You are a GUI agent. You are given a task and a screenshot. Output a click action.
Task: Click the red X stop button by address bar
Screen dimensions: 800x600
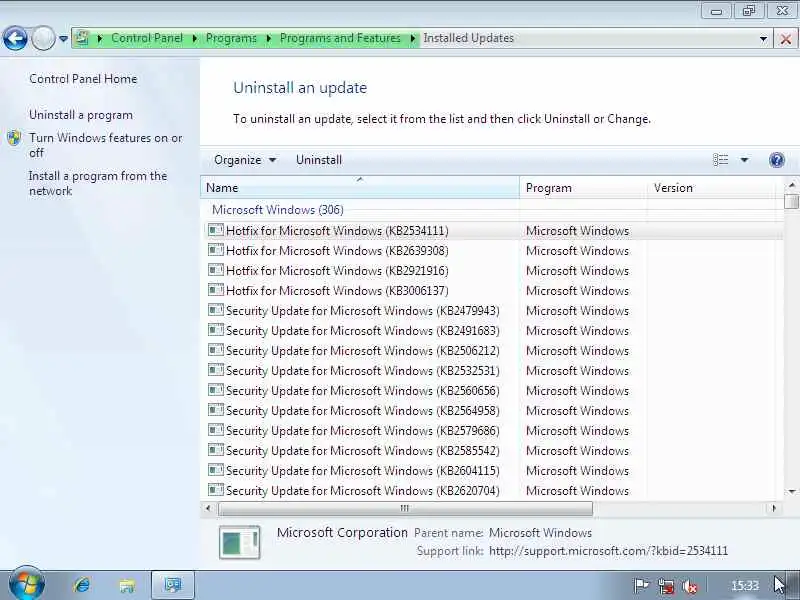pyautogui.click(x=786, y=39)
